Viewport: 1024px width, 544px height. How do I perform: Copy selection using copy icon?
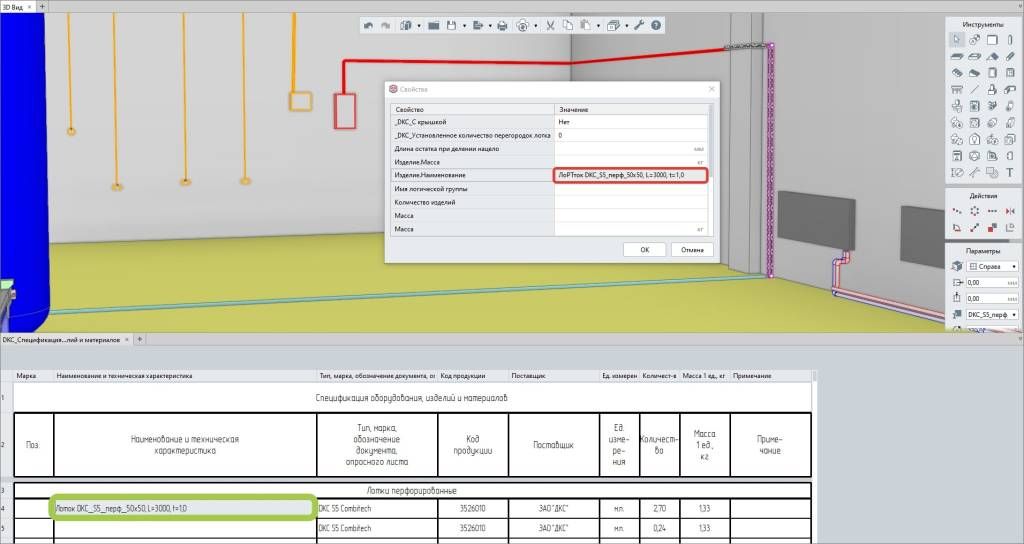568,25
